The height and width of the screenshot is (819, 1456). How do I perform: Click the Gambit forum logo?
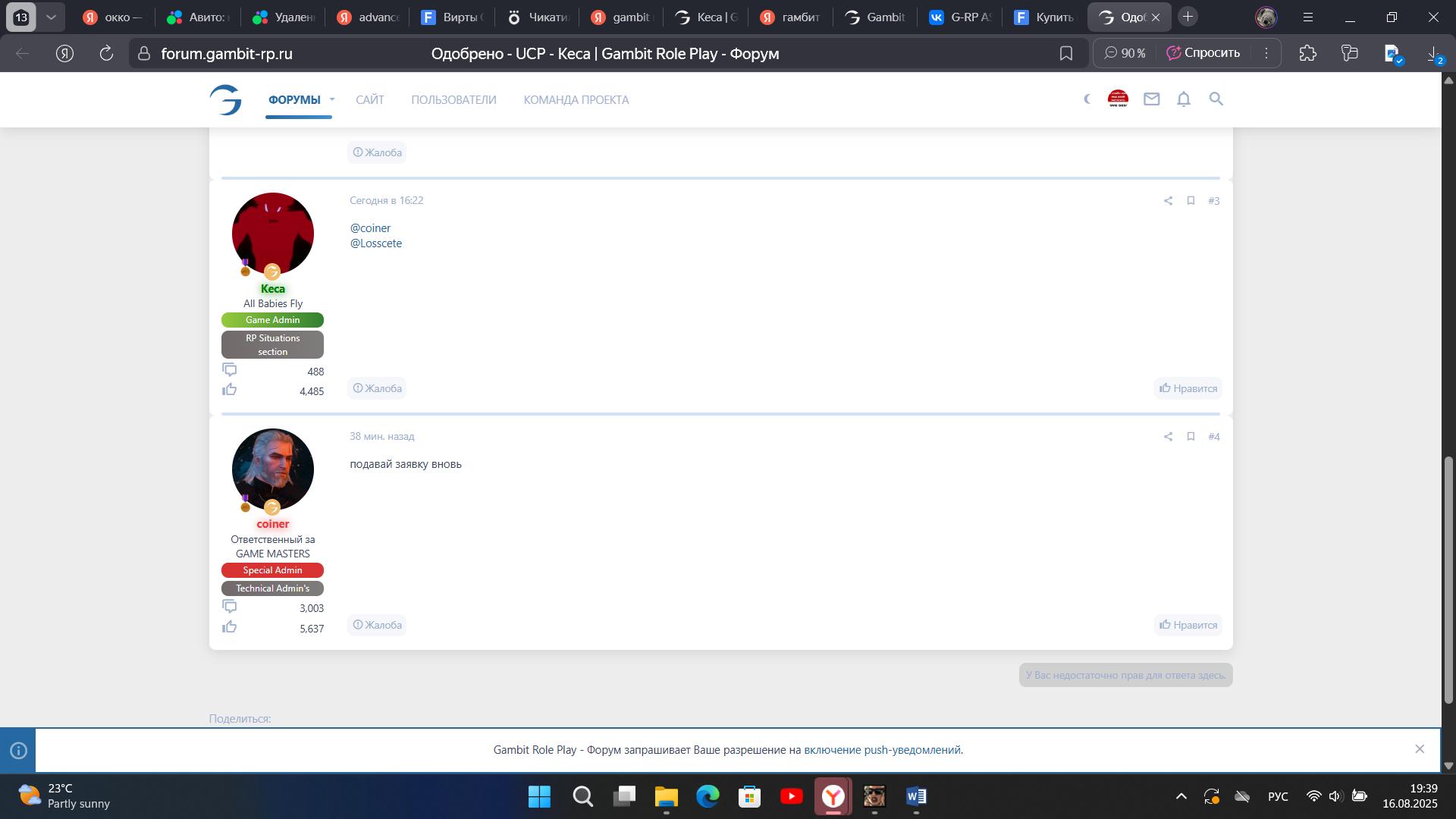pos(226,99)
